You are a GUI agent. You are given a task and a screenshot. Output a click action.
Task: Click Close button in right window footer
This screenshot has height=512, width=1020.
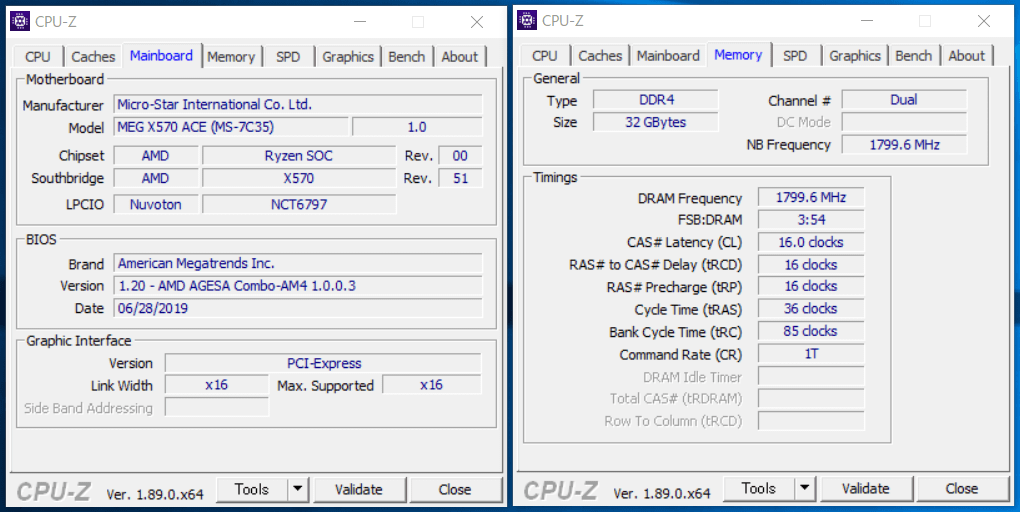pos(961,489)
